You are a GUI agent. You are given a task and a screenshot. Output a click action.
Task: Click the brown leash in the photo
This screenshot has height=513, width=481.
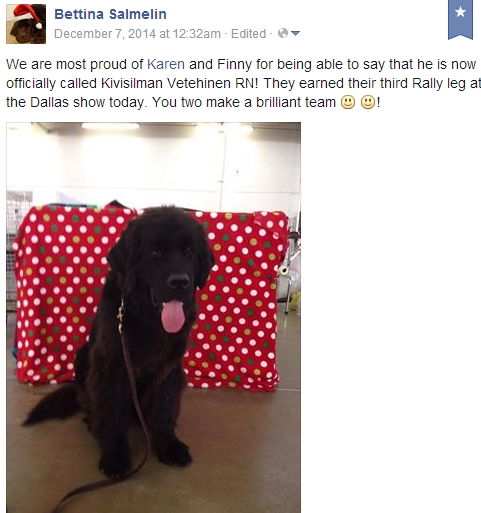tap(138, 410)
